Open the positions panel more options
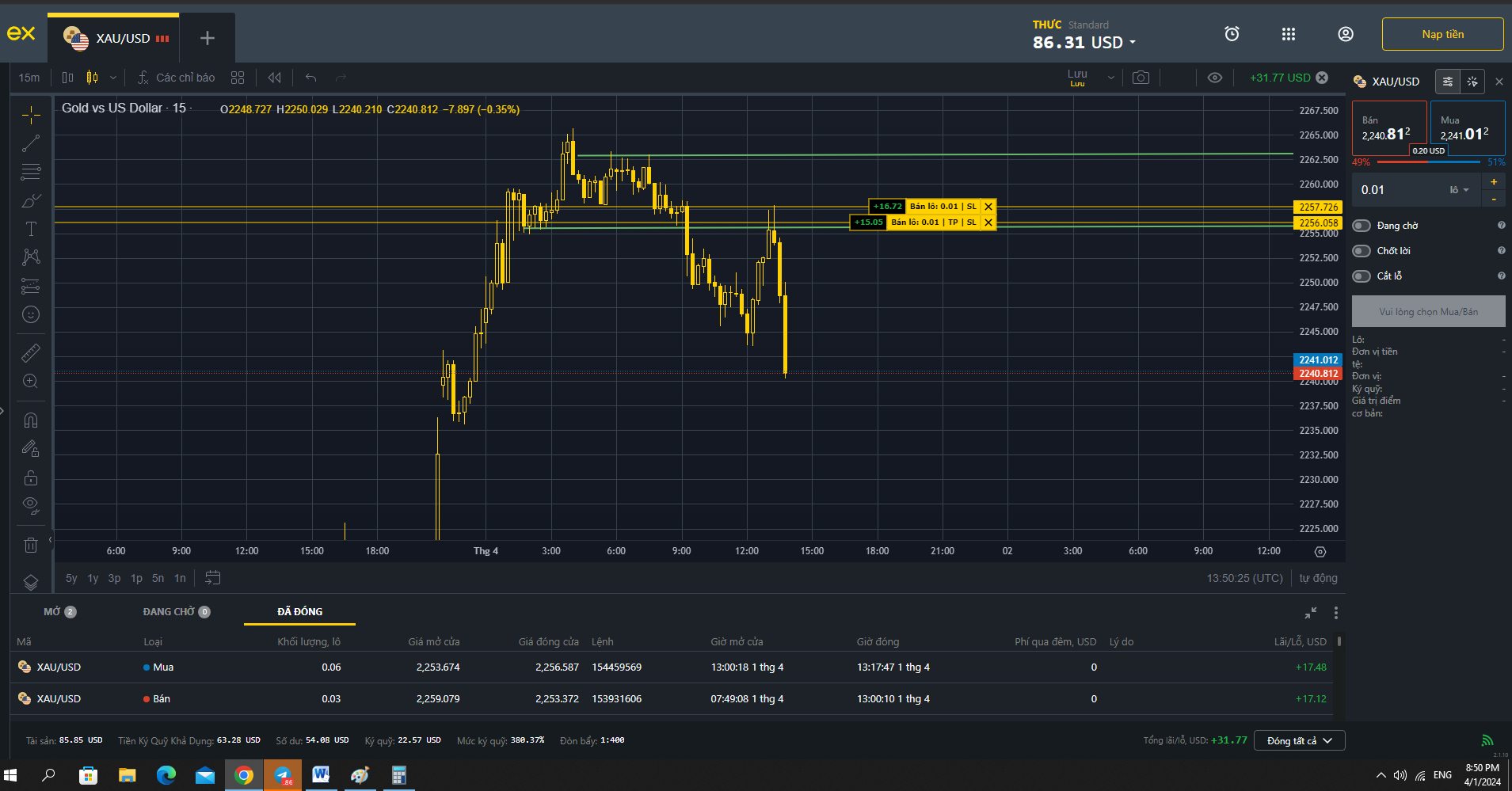The width and height of the screenshot is (1512, 791). pos(1336,613)
